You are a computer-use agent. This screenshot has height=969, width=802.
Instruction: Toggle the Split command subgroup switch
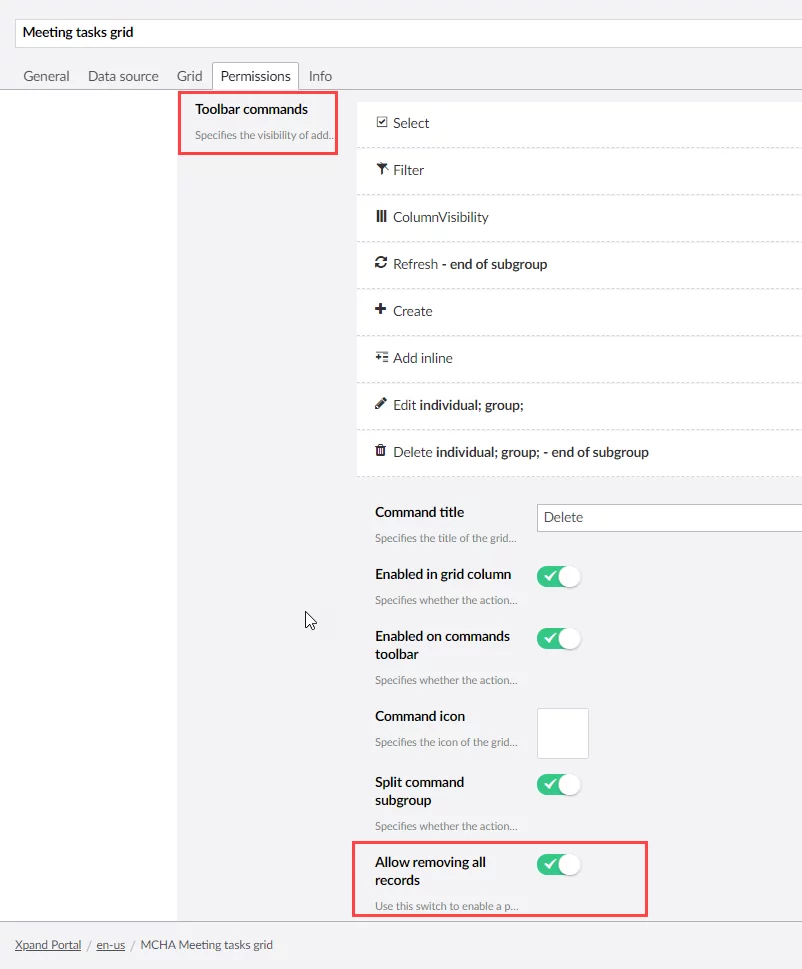point(559,784)
